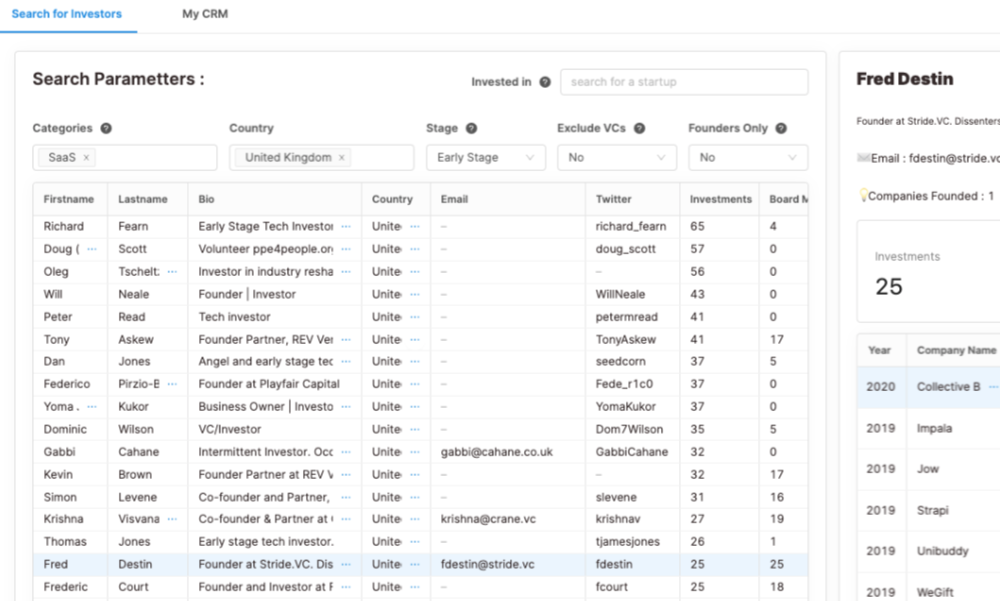Expand Doug Scott's firstname ellipsis
This screenshot has width=1000, height=601.
(x=92, y=249)
